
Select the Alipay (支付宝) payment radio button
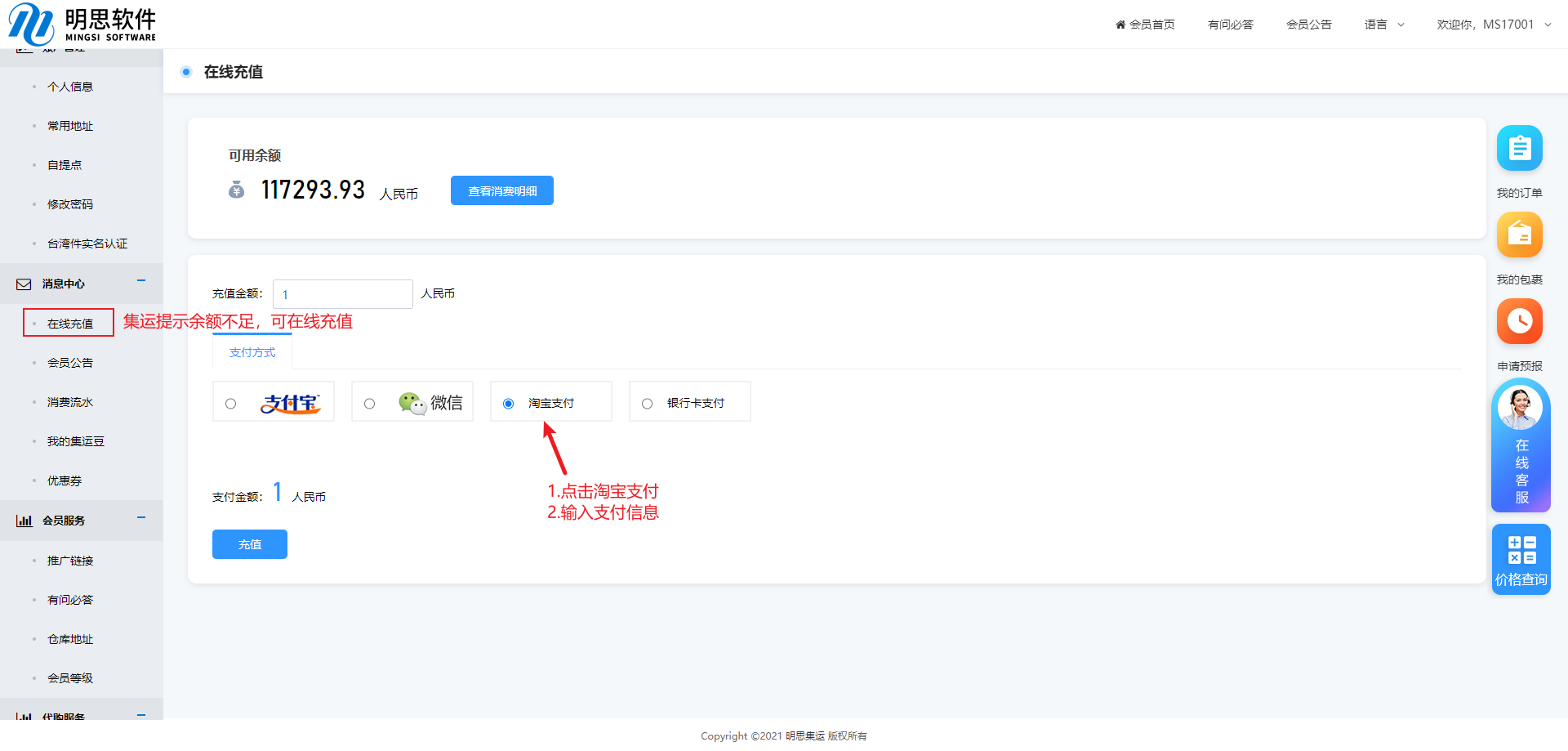point(231,404)
